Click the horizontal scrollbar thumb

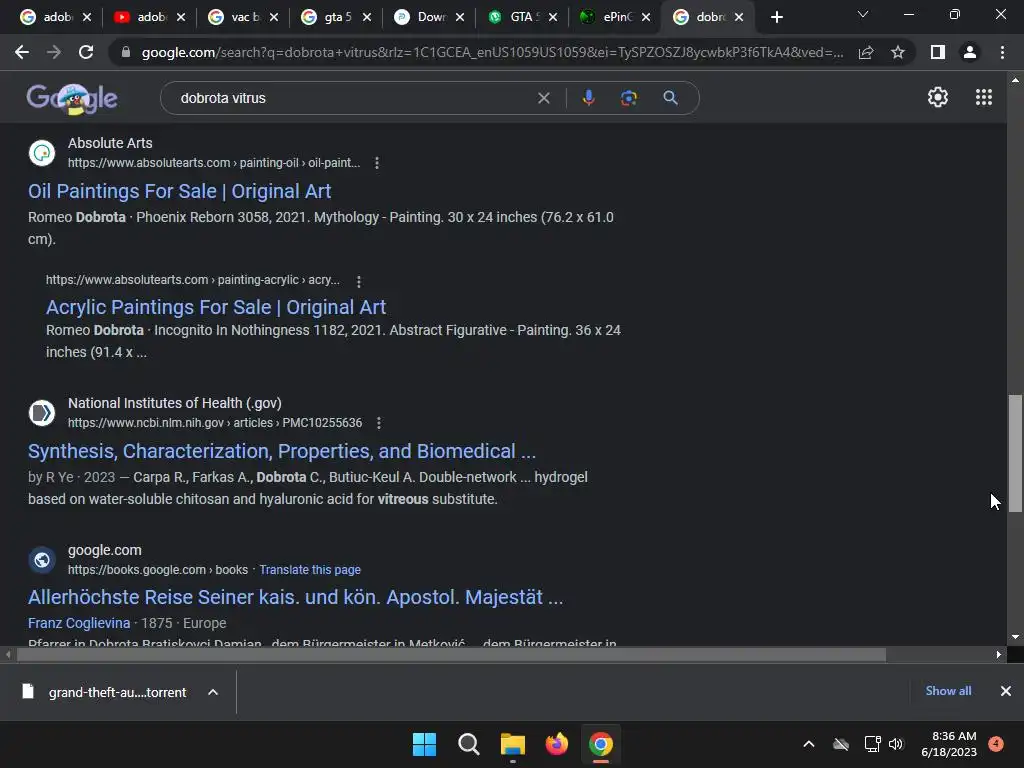coord(451,654)
